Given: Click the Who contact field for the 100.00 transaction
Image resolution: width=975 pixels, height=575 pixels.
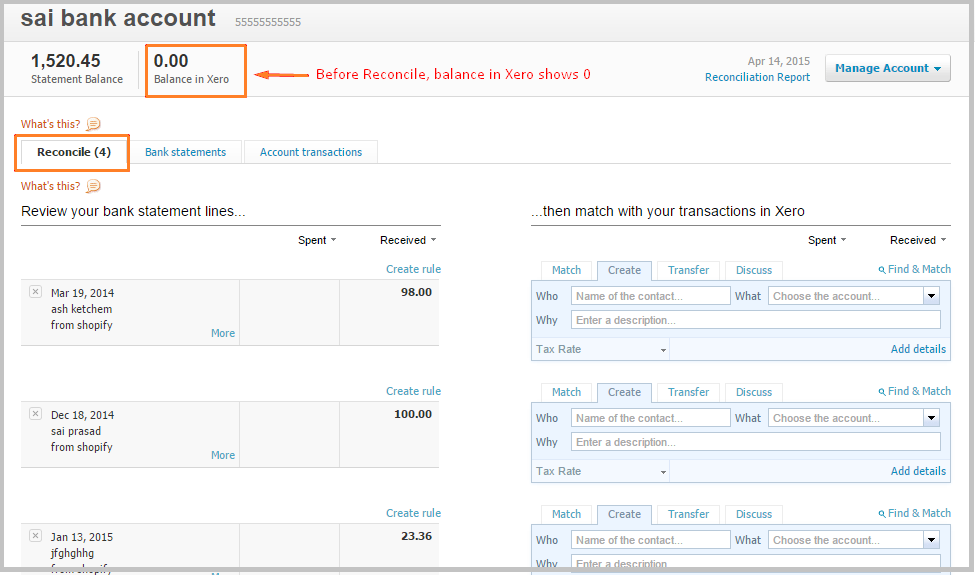Looking at the screenshot, I should click(x=650, y=418).
